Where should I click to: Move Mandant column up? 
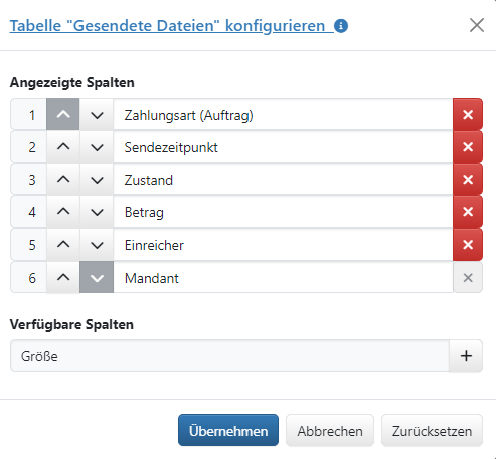click(x=63, y=277)
